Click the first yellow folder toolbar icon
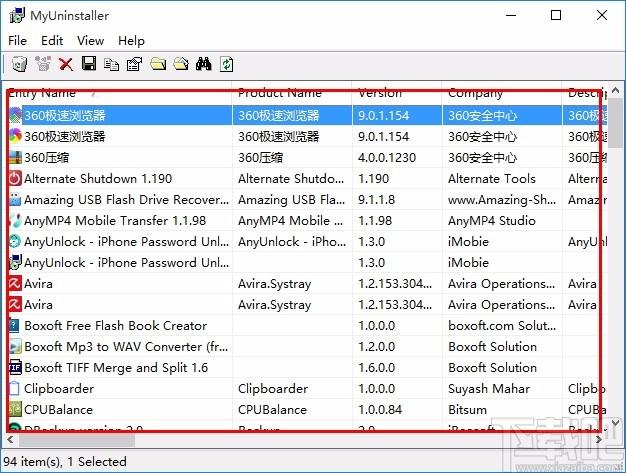Viewport: 626px width, 473px height. 158,64
